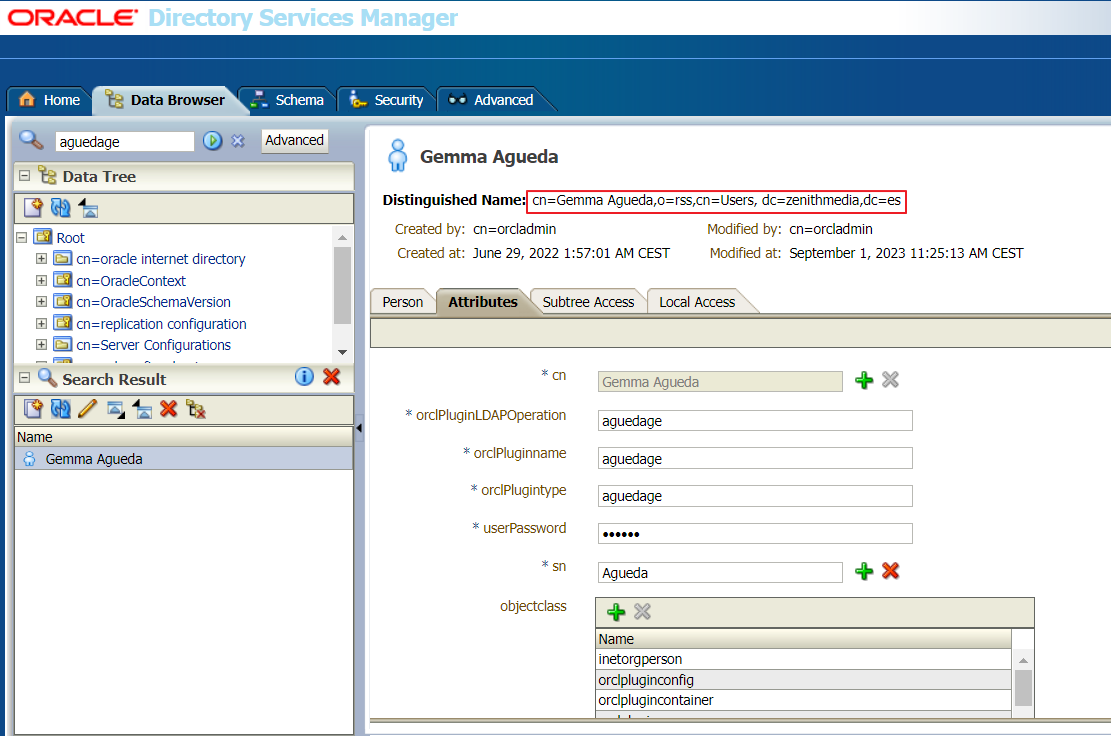Add another sn value with the green plus
Image resolution: width=1111 pixels, height=736 pixels.
[x=864, y=571]
